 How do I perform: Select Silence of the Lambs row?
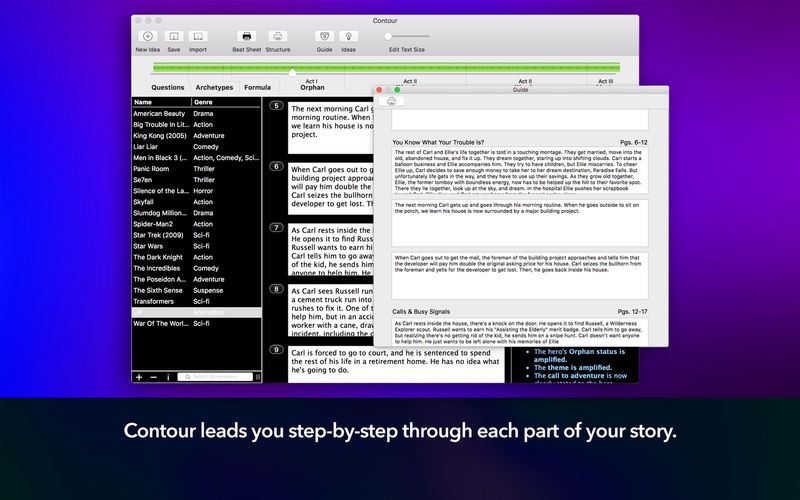[x=196, y=191]
